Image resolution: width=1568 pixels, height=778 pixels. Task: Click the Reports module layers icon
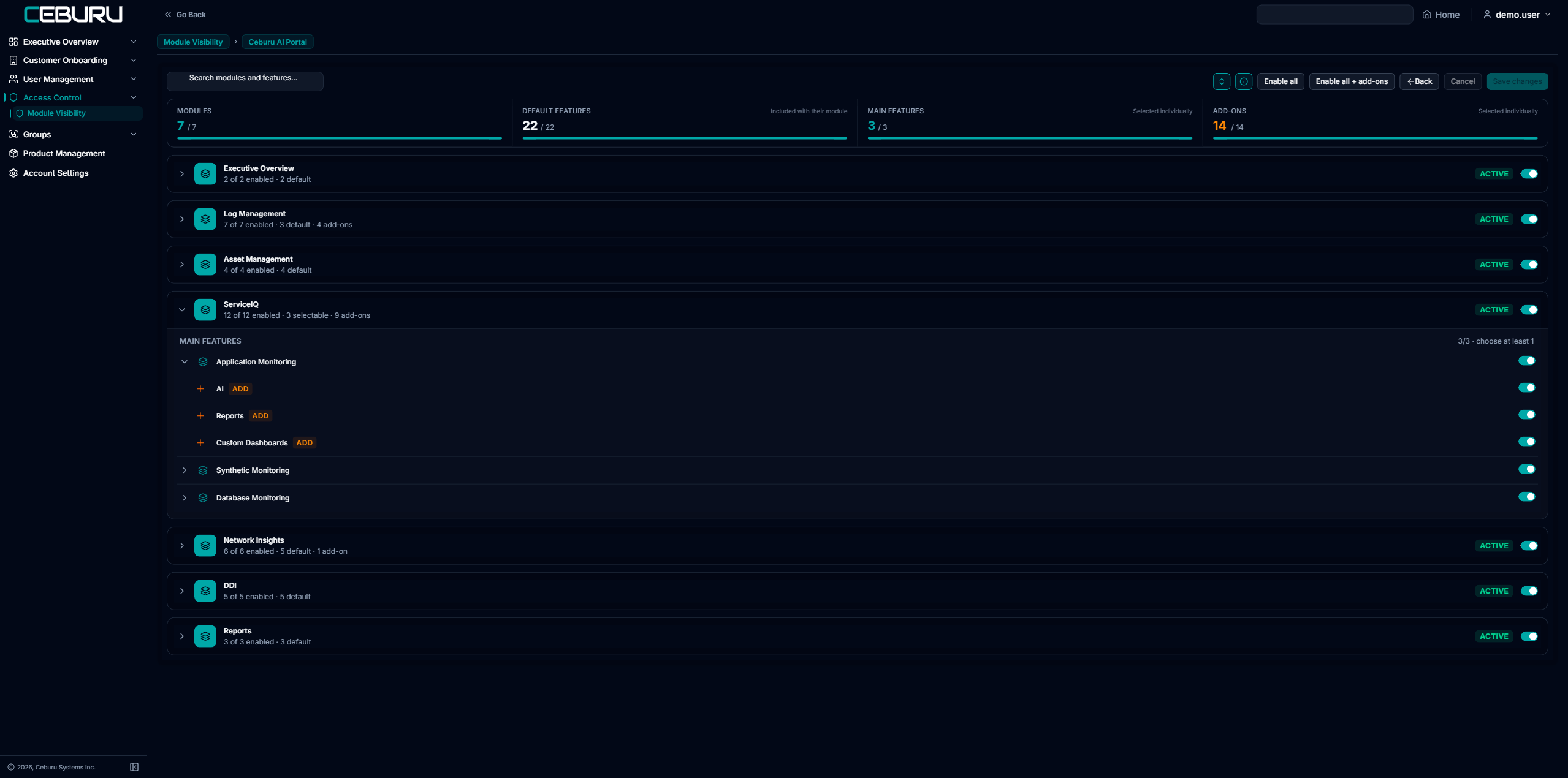pyautogui.click(x=205, y=636)
